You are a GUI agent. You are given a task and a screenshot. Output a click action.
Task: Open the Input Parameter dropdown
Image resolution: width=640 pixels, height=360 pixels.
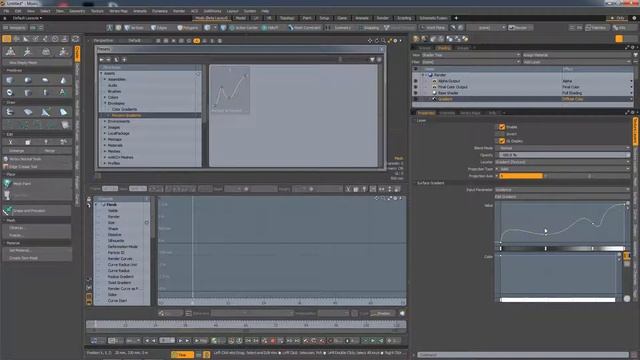click(x=562, y=190)
